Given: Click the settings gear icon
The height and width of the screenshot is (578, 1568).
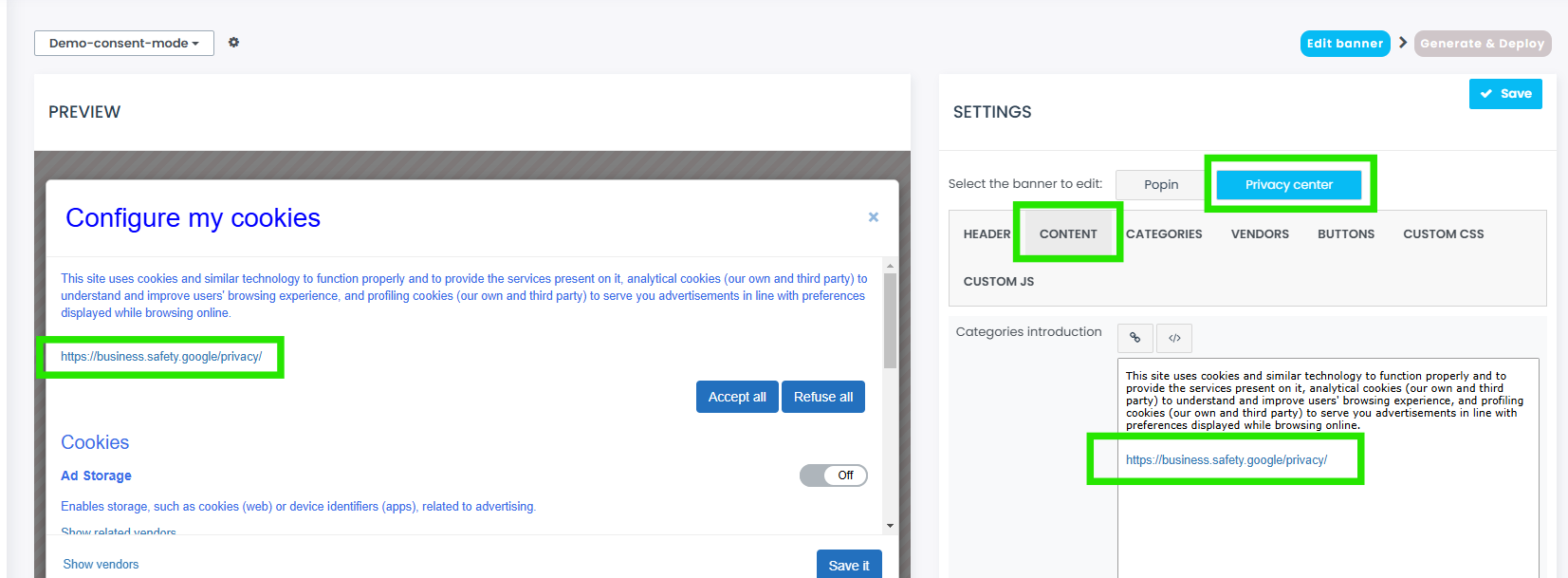Looking at the screenshot, I should [233, 43].
